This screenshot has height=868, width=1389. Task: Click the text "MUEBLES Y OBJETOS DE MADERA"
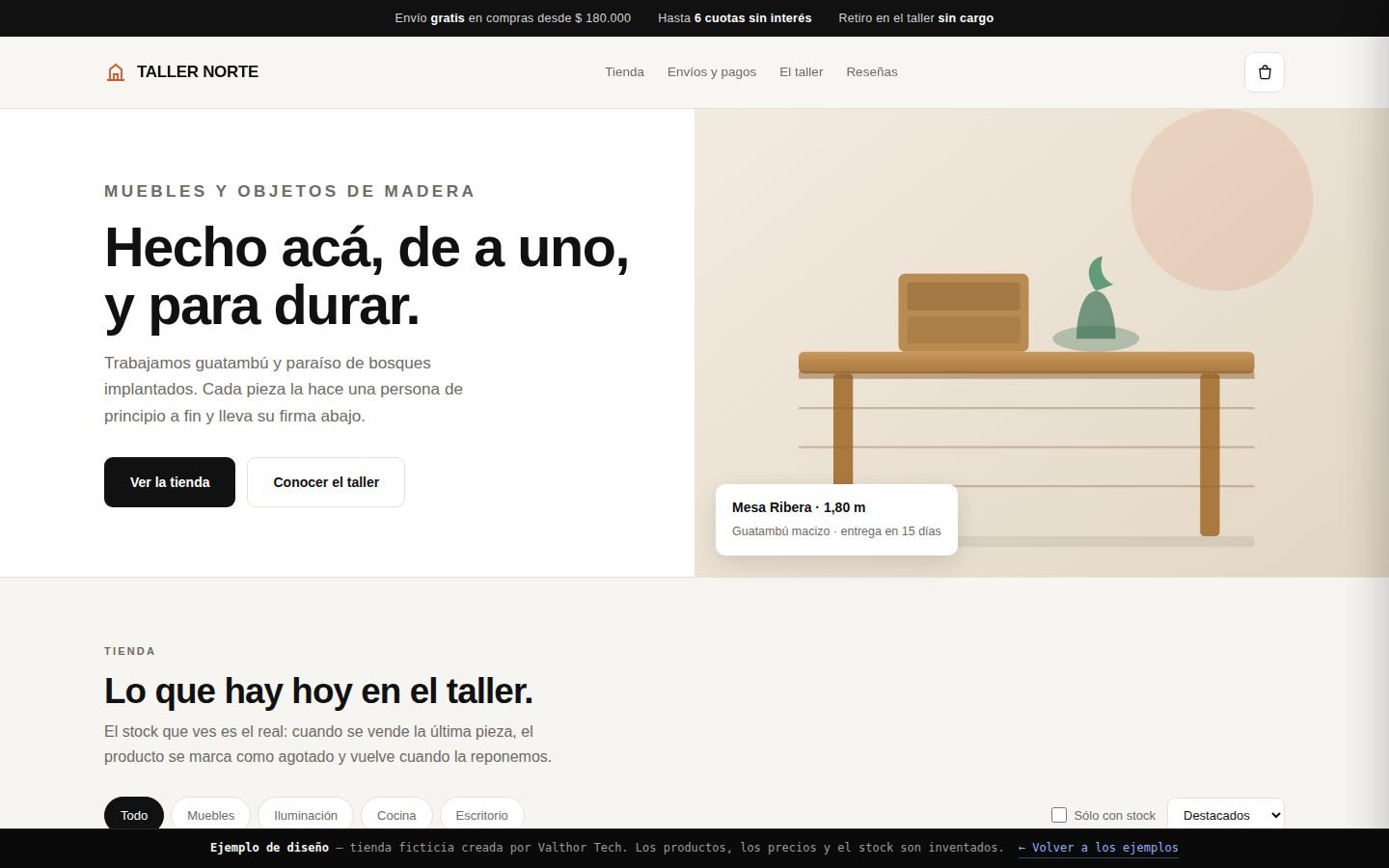point(289,191)
